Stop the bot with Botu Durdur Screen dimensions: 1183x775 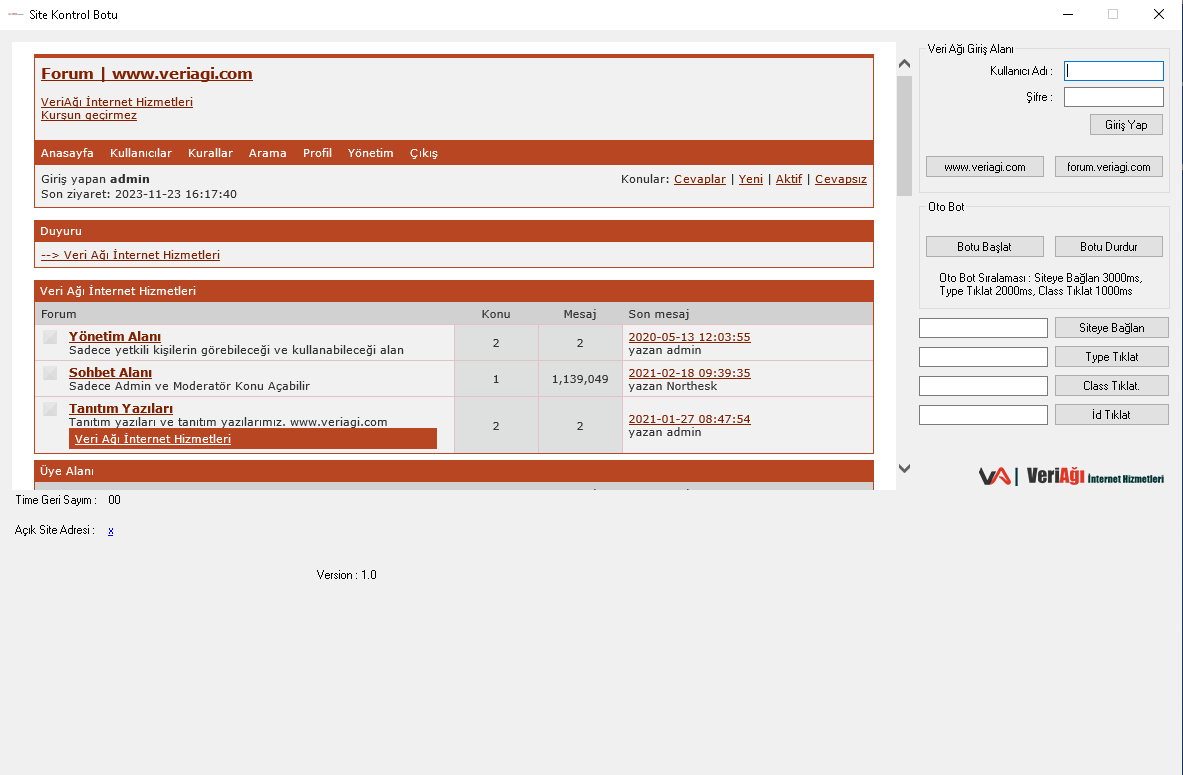pos(1108,247)
